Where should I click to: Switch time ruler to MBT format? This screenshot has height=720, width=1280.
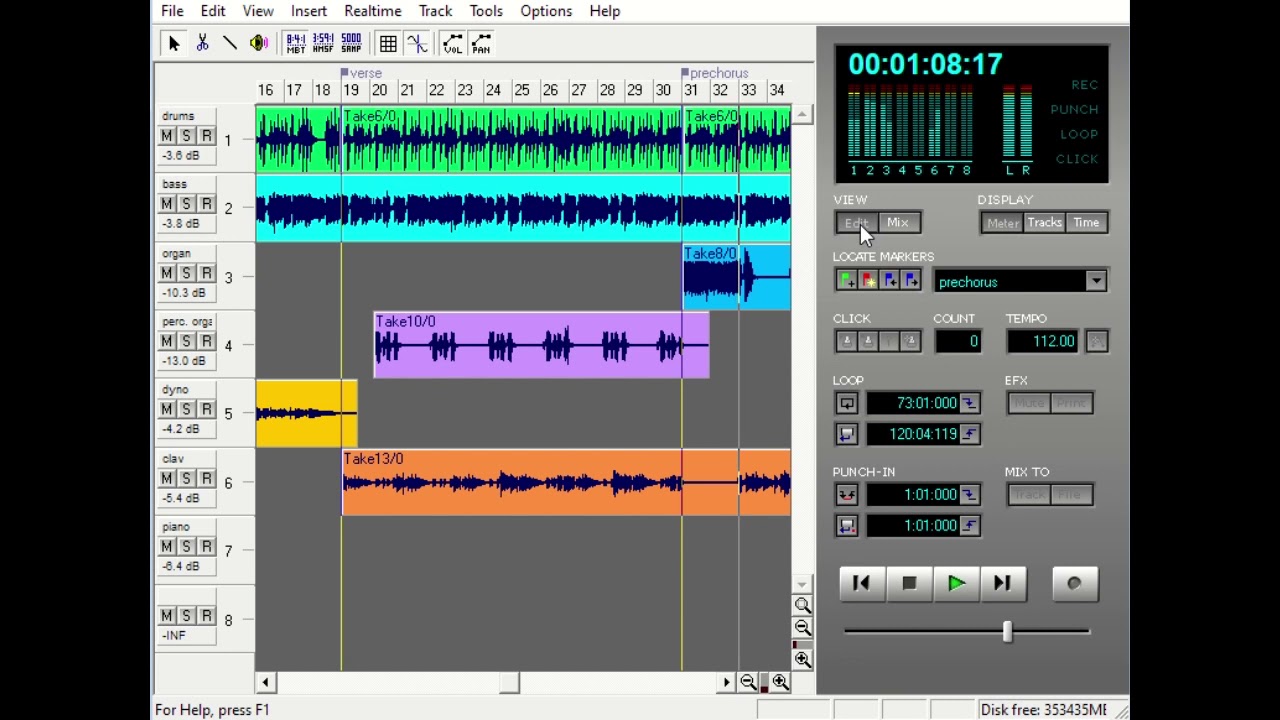click(x=296, y=43)
